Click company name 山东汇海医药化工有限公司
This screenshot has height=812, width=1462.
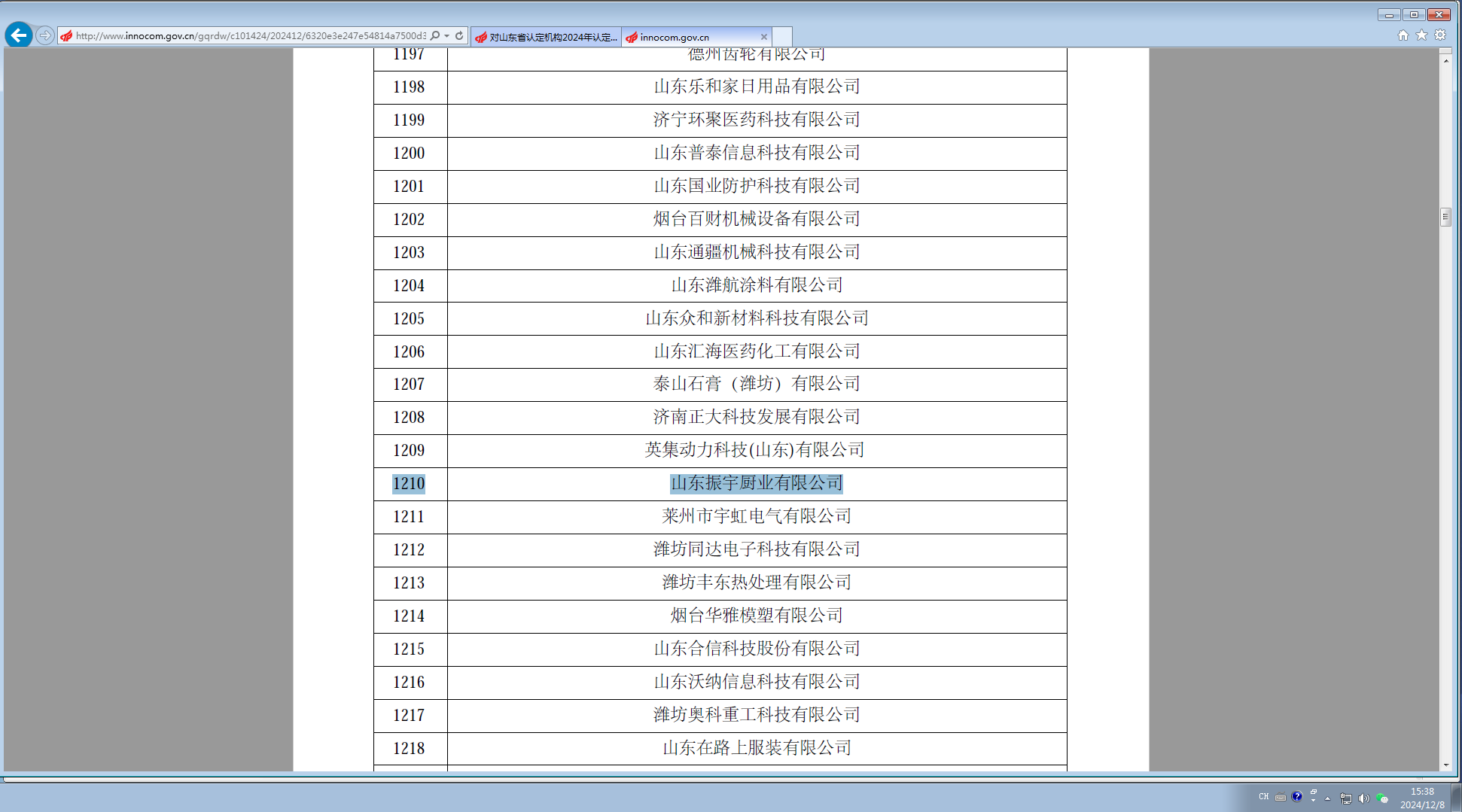coord(757,351)
